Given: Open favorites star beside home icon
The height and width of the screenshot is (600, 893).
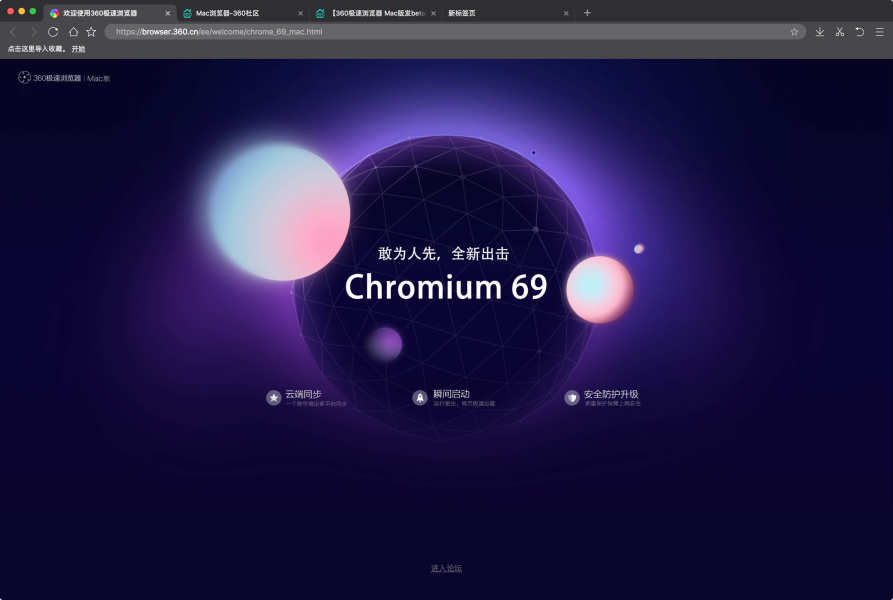Looking at the screenshot, I should pyautogui.click(x=91, y=32).
